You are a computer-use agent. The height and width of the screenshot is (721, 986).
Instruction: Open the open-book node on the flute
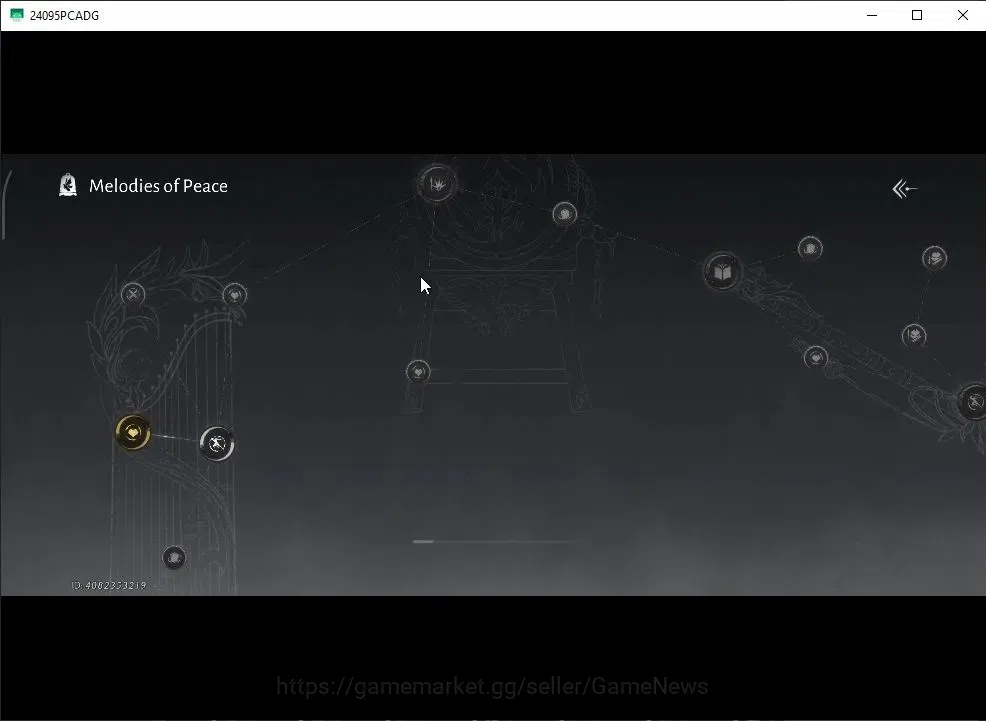723,272
